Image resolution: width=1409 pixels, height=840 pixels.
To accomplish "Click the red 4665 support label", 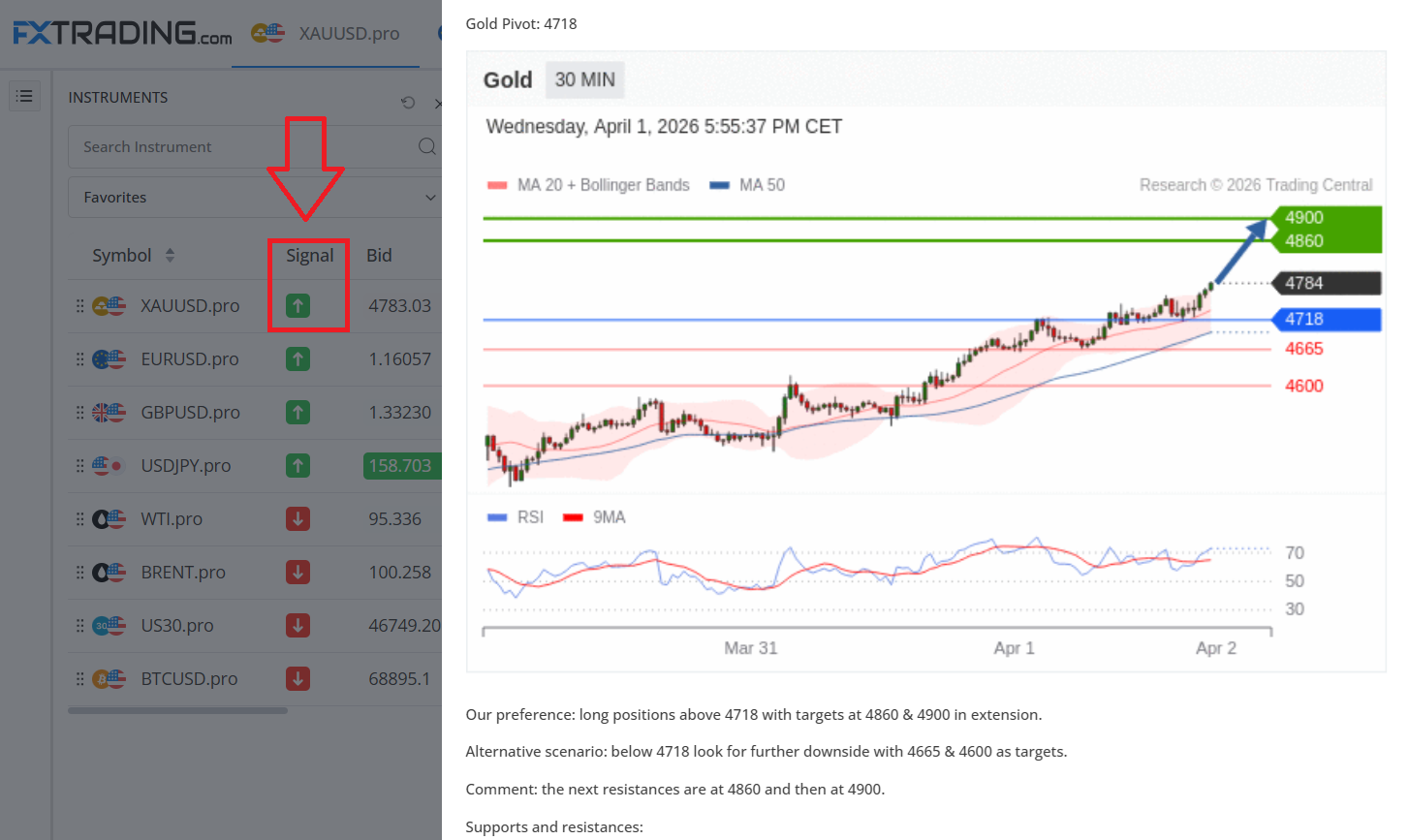I will click(x=1304, y=349).
